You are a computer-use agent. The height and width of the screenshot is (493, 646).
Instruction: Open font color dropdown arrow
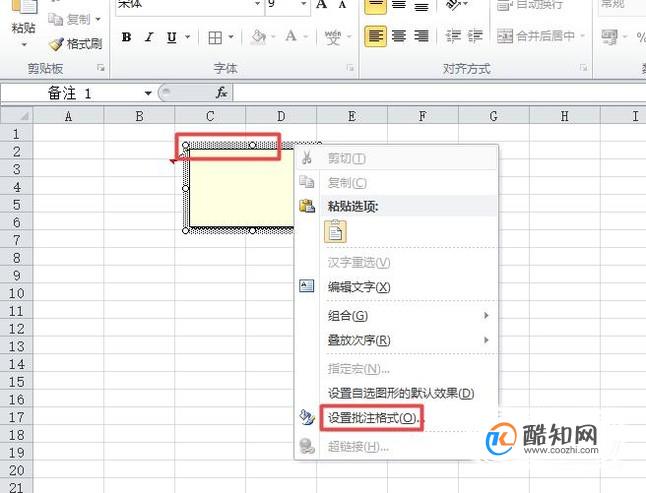tap(306, 37)
